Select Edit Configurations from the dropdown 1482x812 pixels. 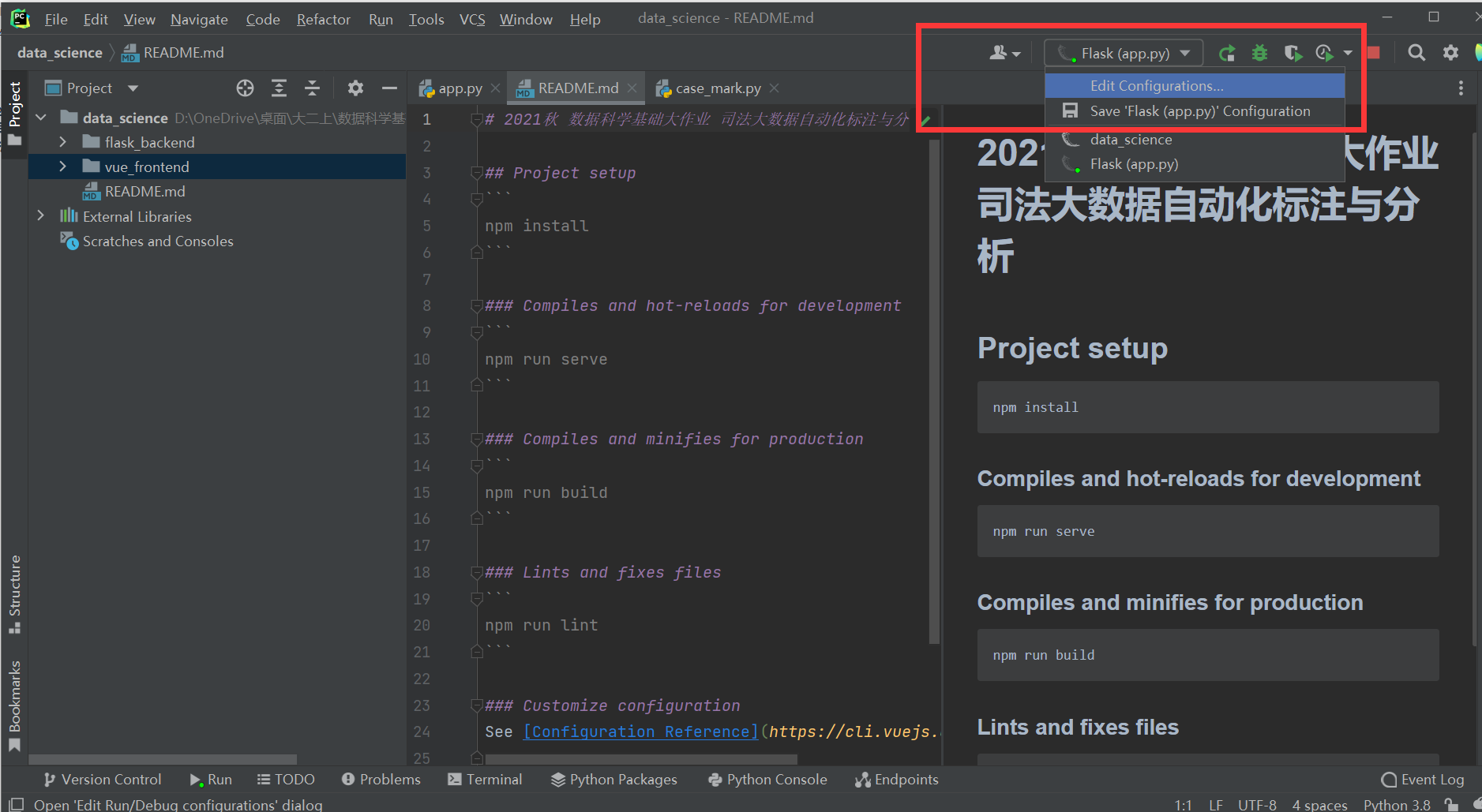coord(1156,85)
